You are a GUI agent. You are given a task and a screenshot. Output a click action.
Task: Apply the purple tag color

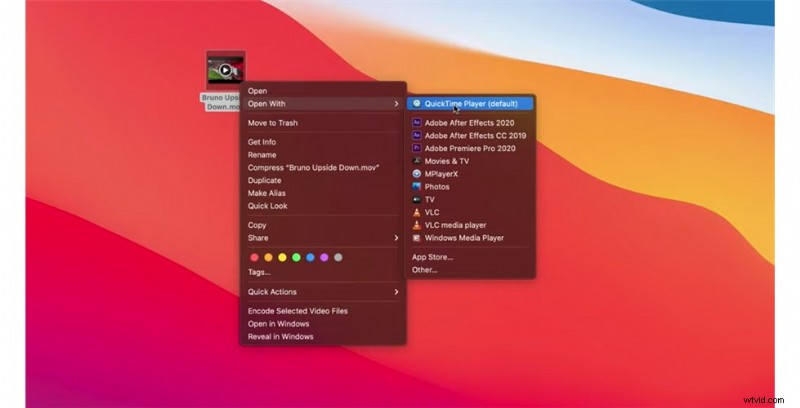point(324,258)
